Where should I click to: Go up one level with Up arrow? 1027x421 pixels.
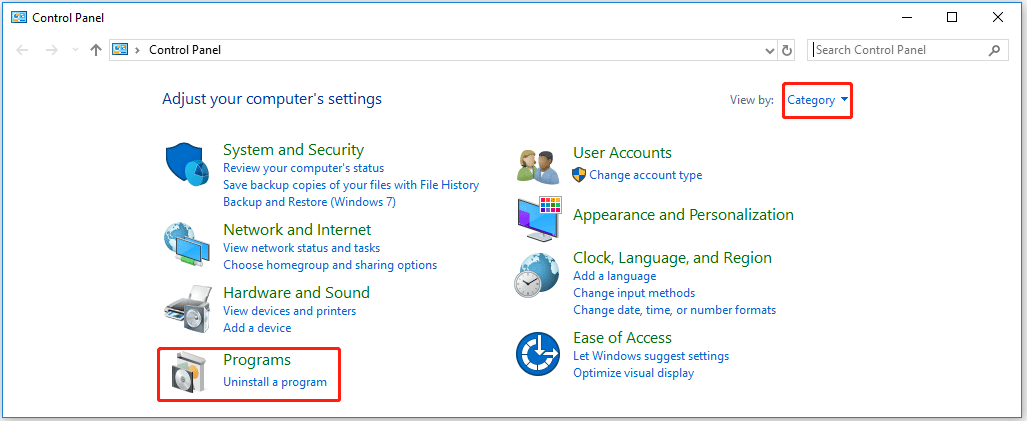[96, 50]
